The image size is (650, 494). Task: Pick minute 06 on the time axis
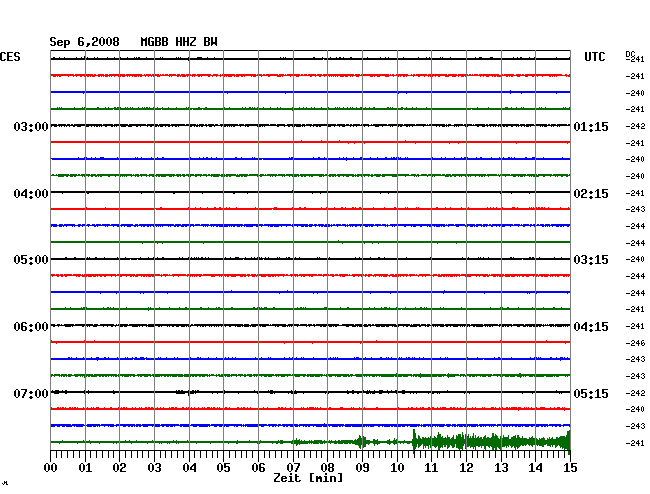click(x=258, y=468)
